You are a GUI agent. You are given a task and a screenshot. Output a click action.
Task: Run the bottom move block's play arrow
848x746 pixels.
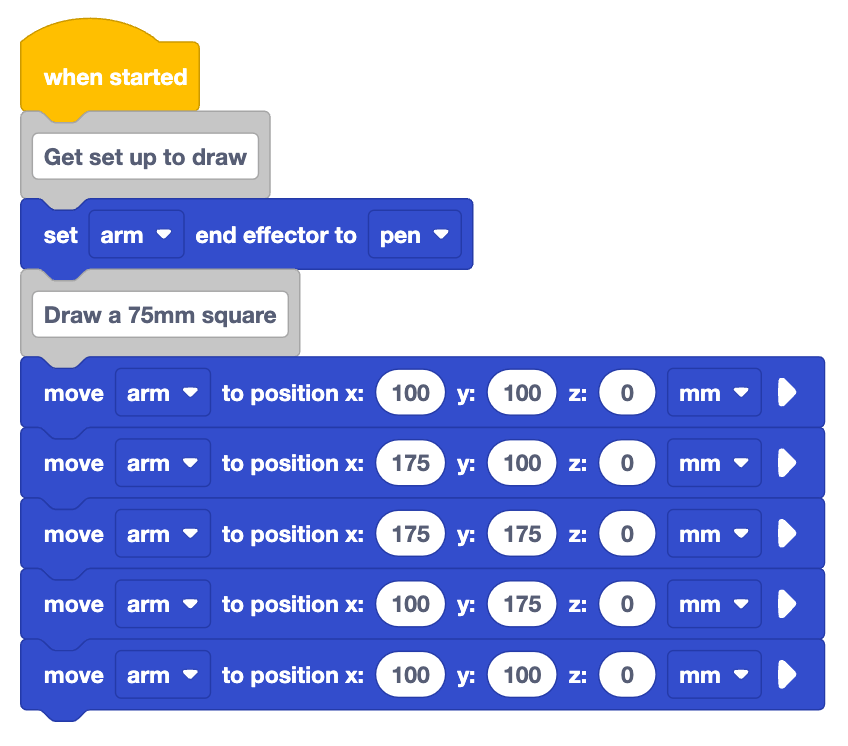click(789, 674)
